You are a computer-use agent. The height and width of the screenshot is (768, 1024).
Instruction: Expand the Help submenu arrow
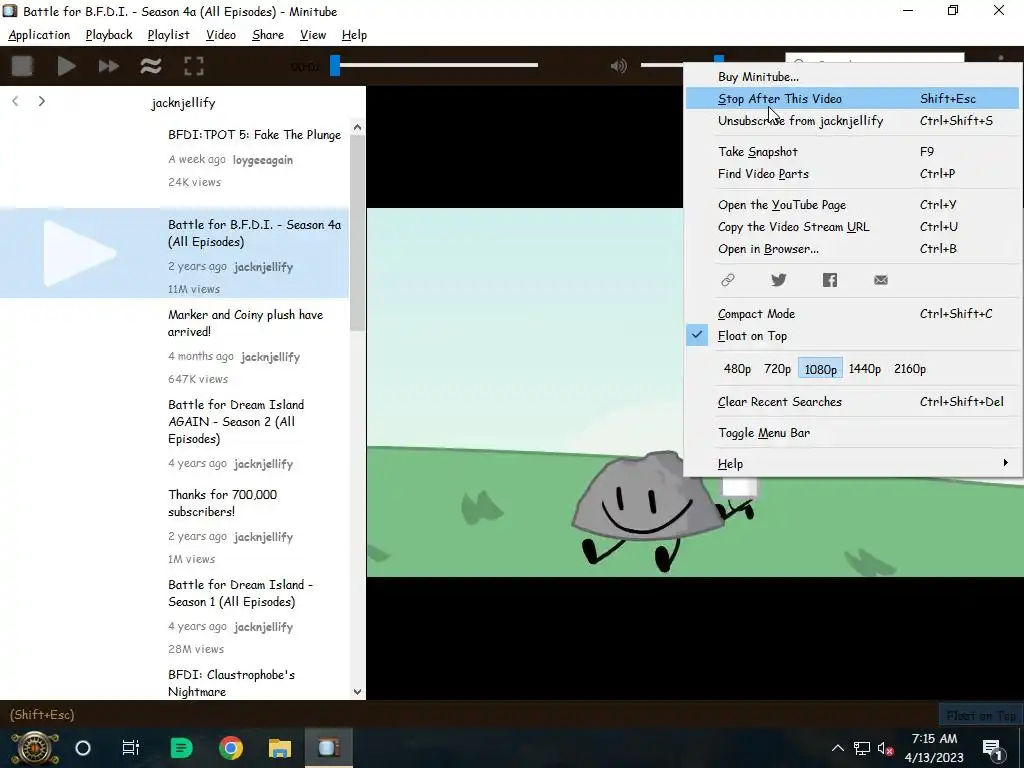[x=1005, y=463]
